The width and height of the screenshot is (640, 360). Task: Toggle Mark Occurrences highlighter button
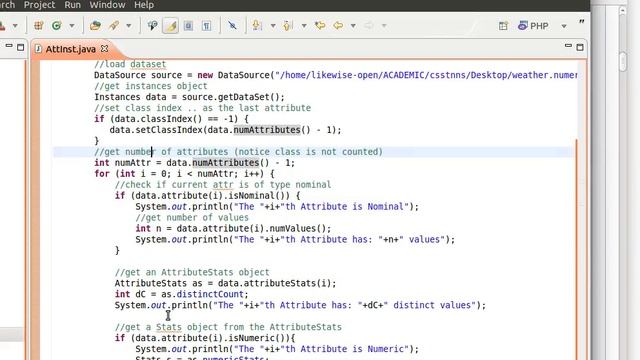tap(171, 26)
